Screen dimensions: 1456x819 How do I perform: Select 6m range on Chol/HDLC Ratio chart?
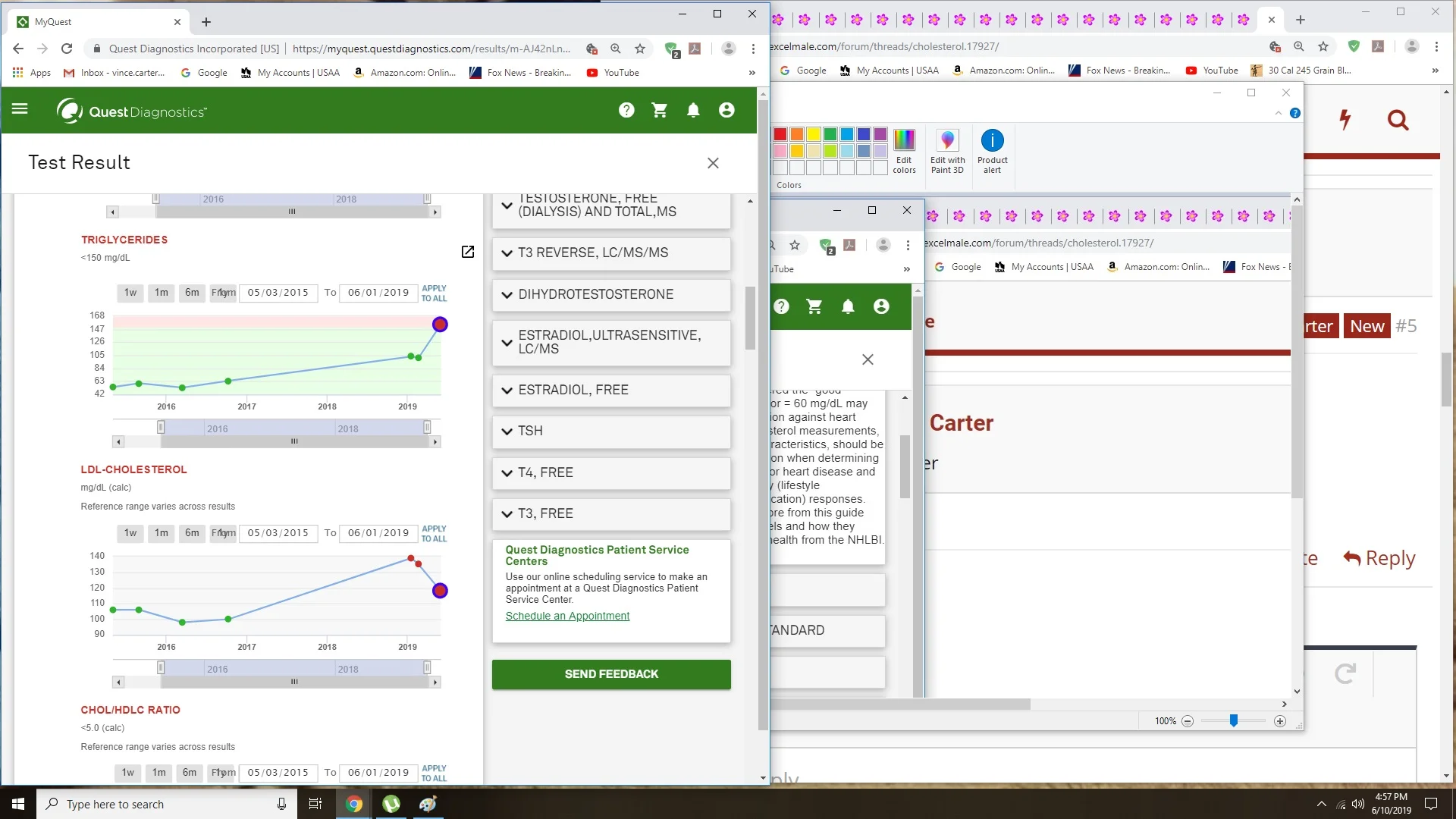point(189,773)
